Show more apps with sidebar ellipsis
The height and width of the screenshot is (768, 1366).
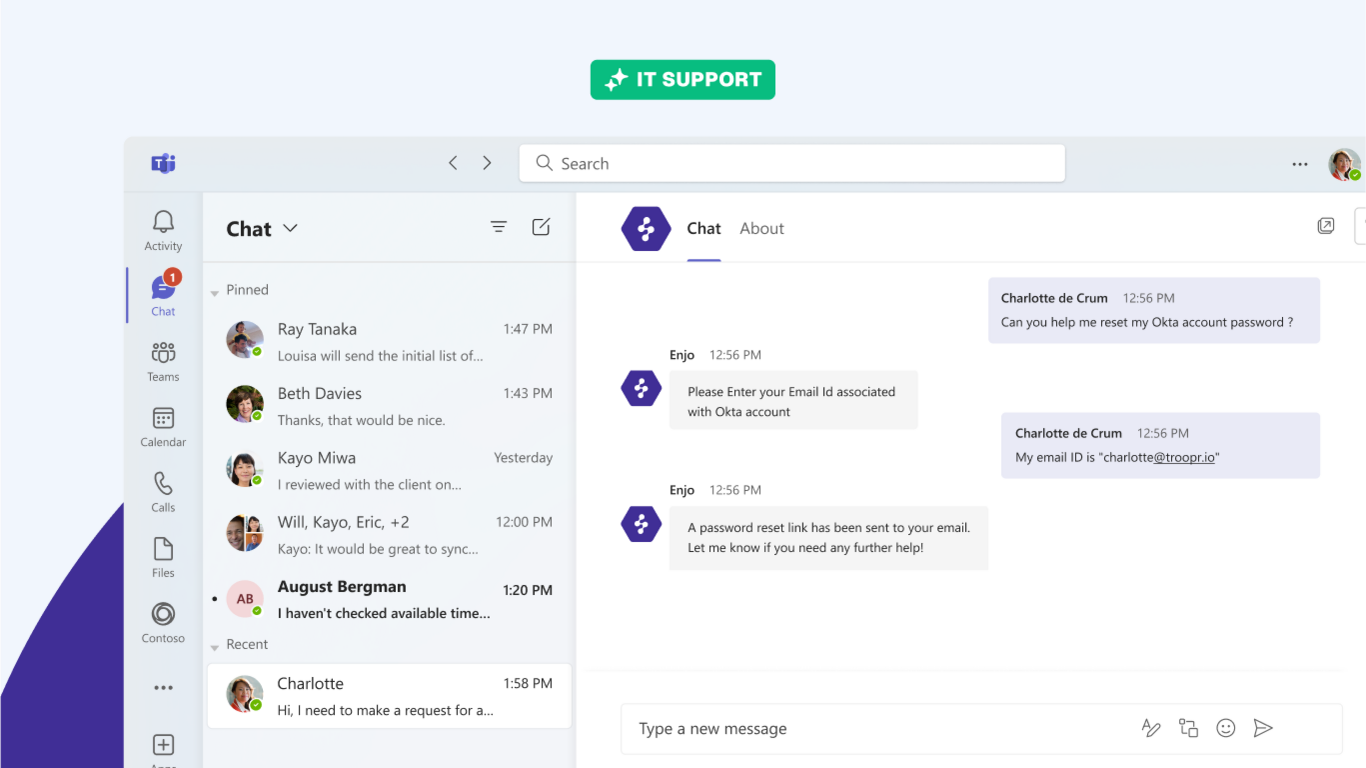click(x=163, y=688)
